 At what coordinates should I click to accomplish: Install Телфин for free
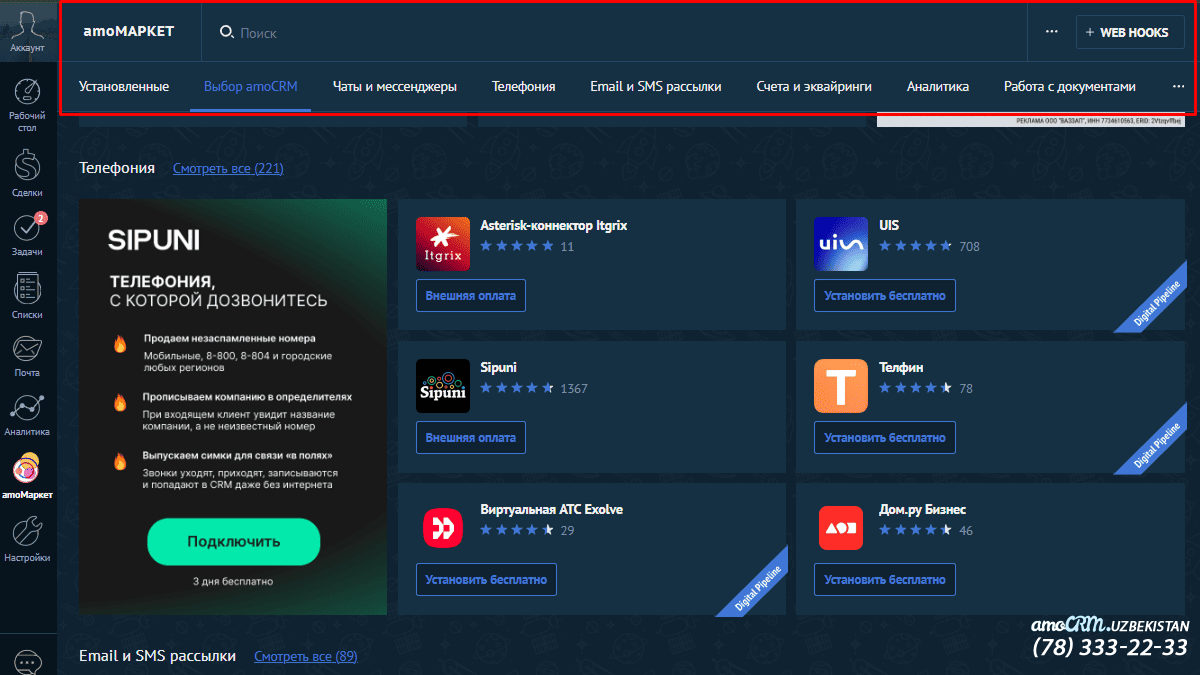(x=885, y=438)
